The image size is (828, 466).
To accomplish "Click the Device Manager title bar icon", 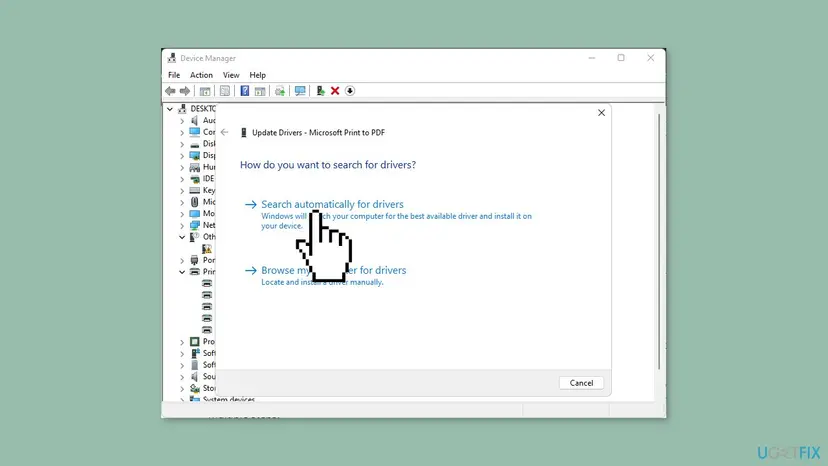I will (172, 58).
